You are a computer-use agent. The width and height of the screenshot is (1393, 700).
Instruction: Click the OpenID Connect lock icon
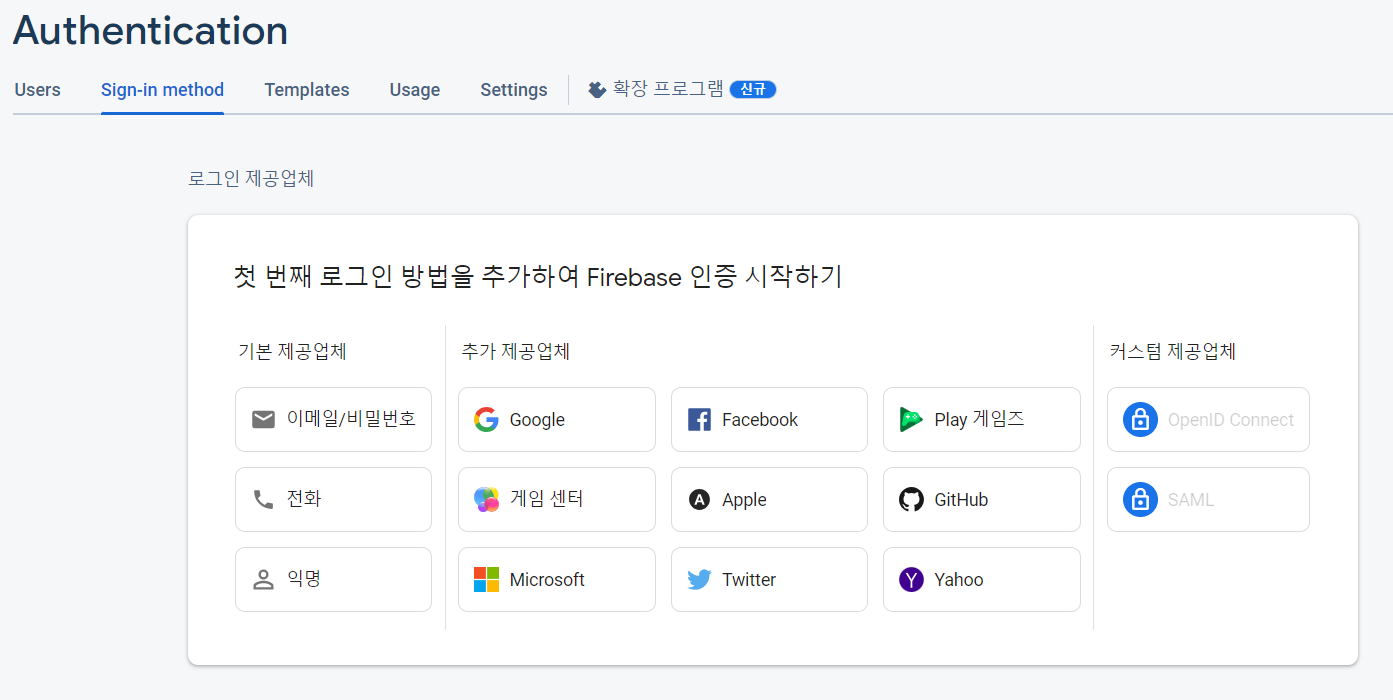1140,420
